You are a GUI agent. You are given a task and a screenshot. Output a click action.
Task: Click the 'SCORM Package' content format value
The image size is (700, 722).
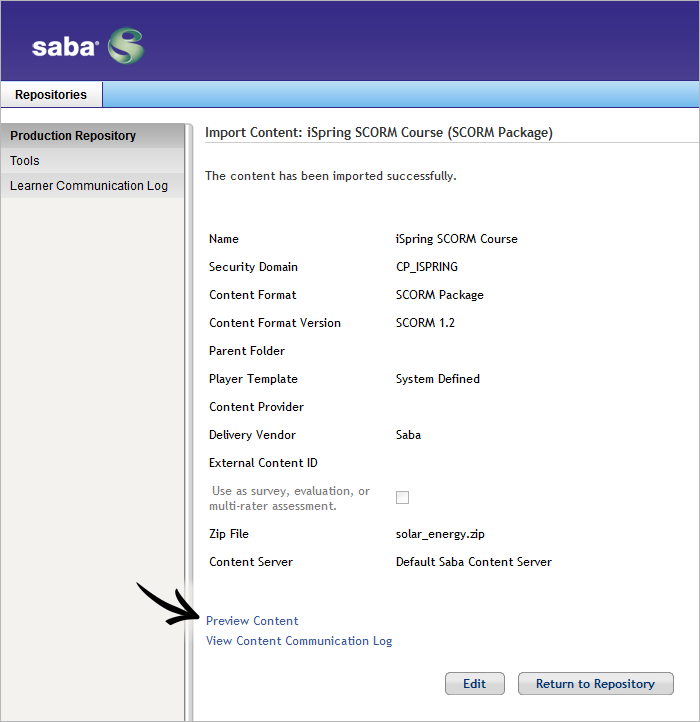[x=439, y=295]
